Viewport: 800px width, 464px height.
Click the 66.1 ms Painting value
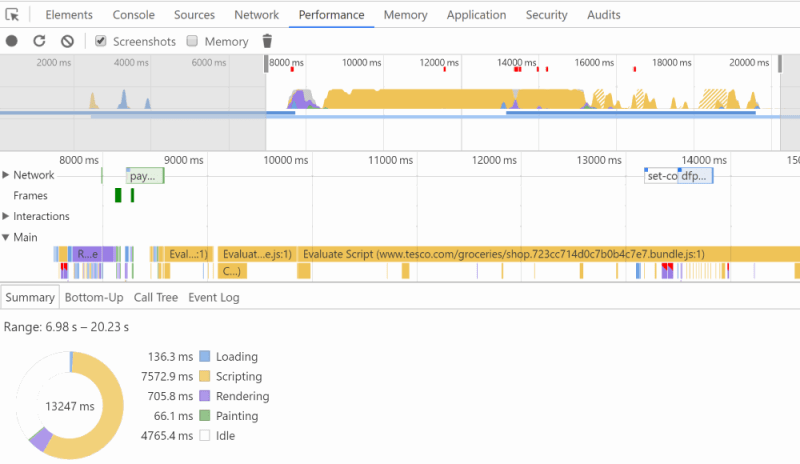click(173, 416)
